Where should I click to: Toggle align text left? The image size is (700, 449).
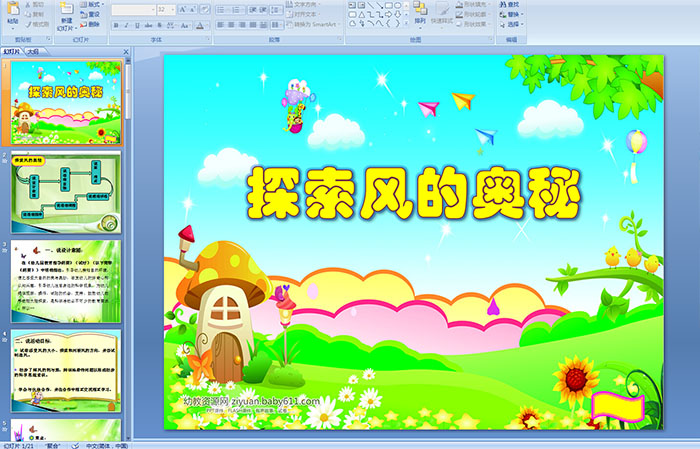click(x=220, y=25)
